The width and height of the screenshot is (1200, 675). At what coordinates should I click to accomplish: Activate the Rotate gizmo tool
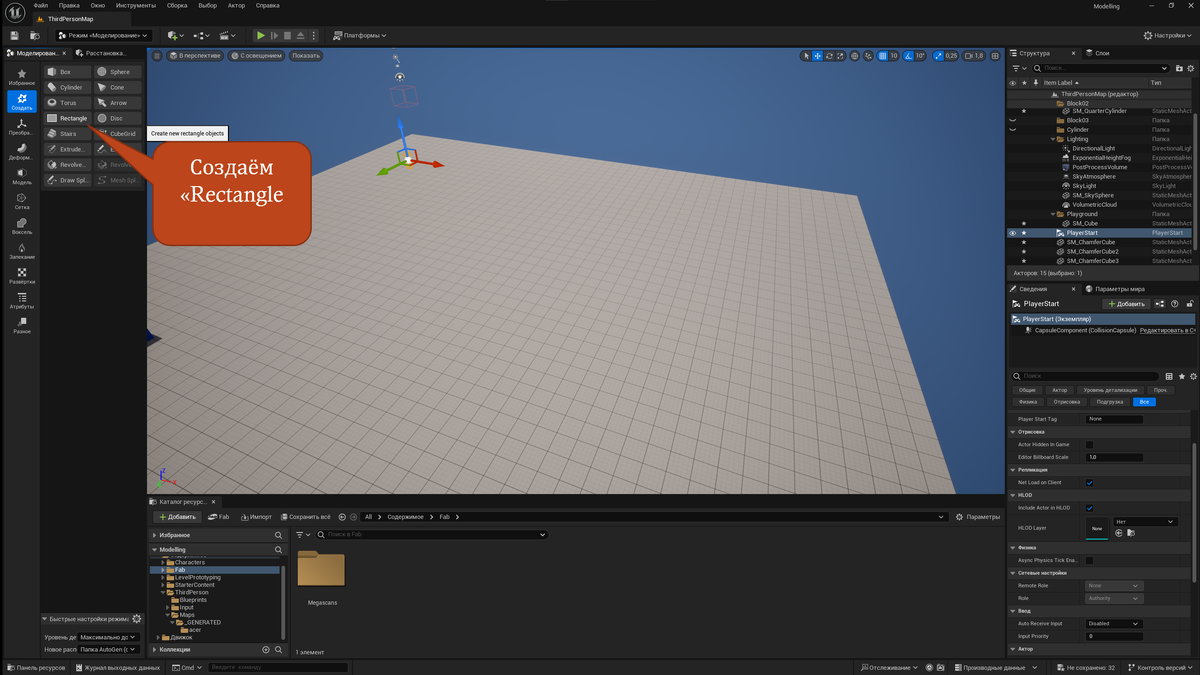coord(830,56)
